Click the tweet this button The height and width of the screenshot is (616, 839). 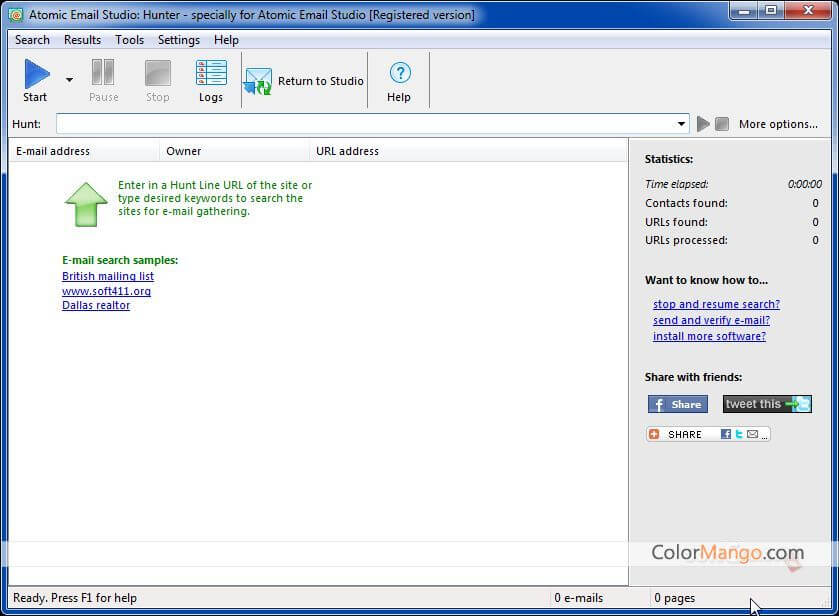tap(766, 404)
